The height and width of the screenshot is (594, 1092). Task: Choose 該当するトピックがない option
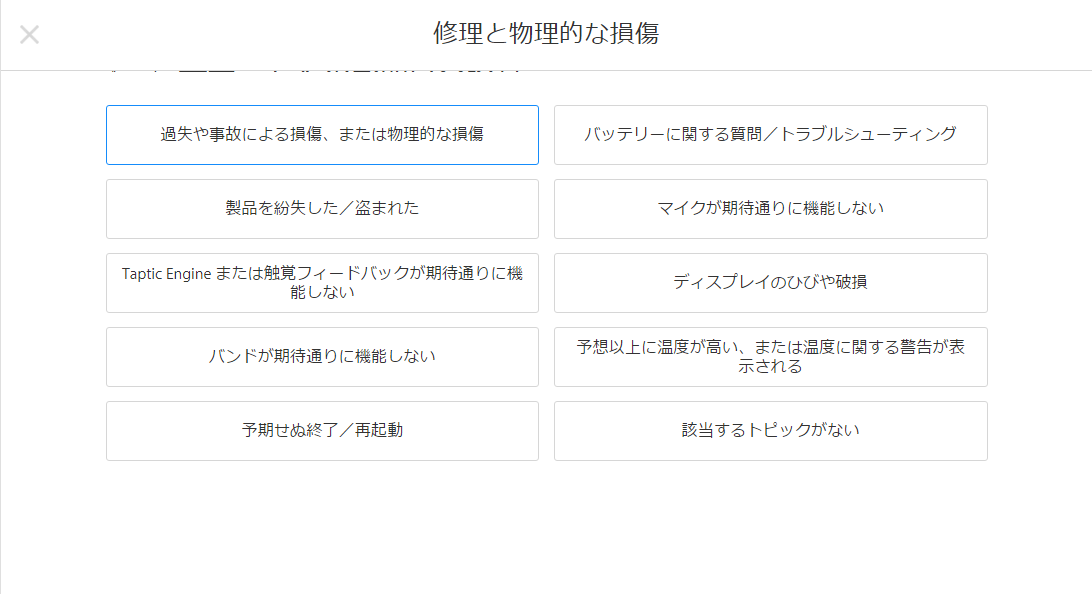(770, 431)
